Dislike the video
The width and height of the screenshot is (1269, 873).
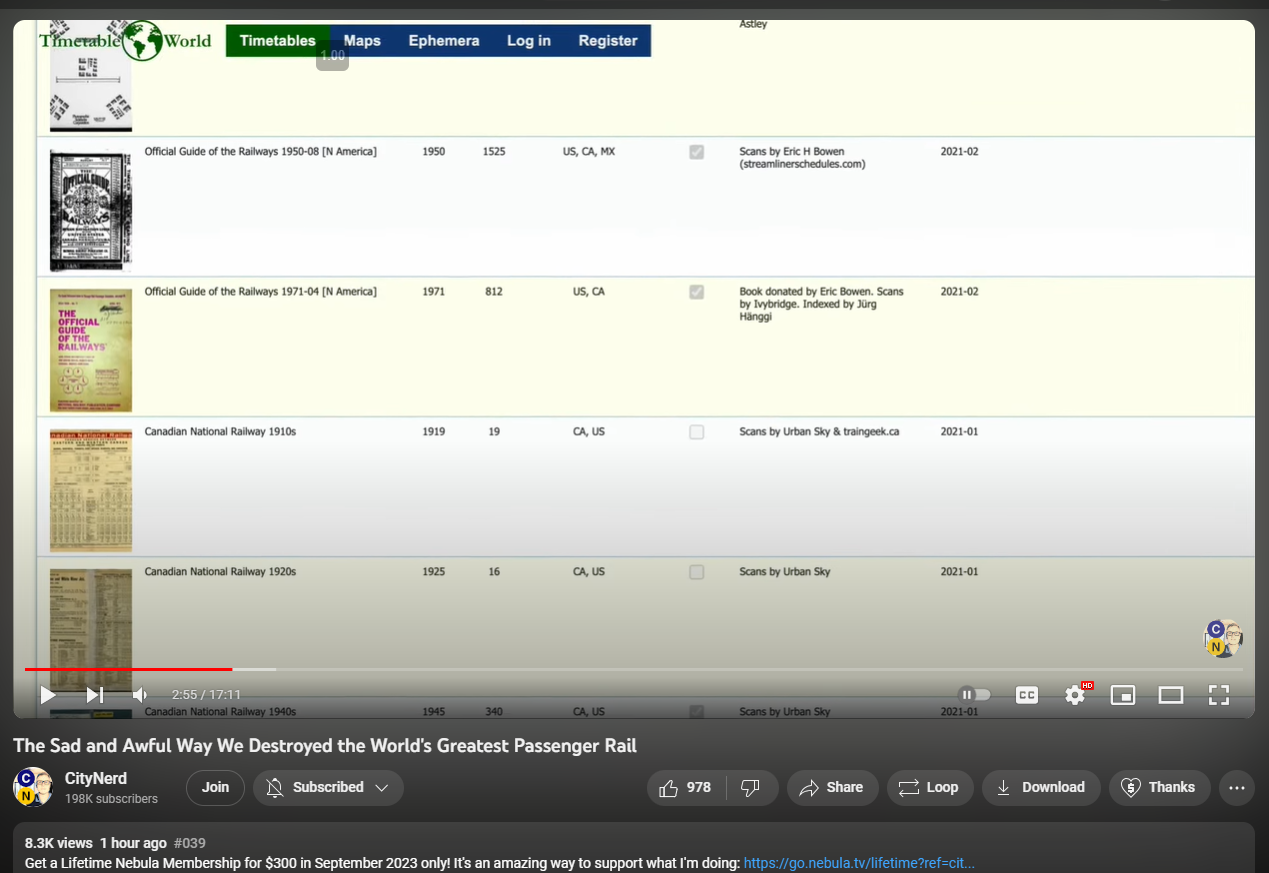[x=752, y=787]
